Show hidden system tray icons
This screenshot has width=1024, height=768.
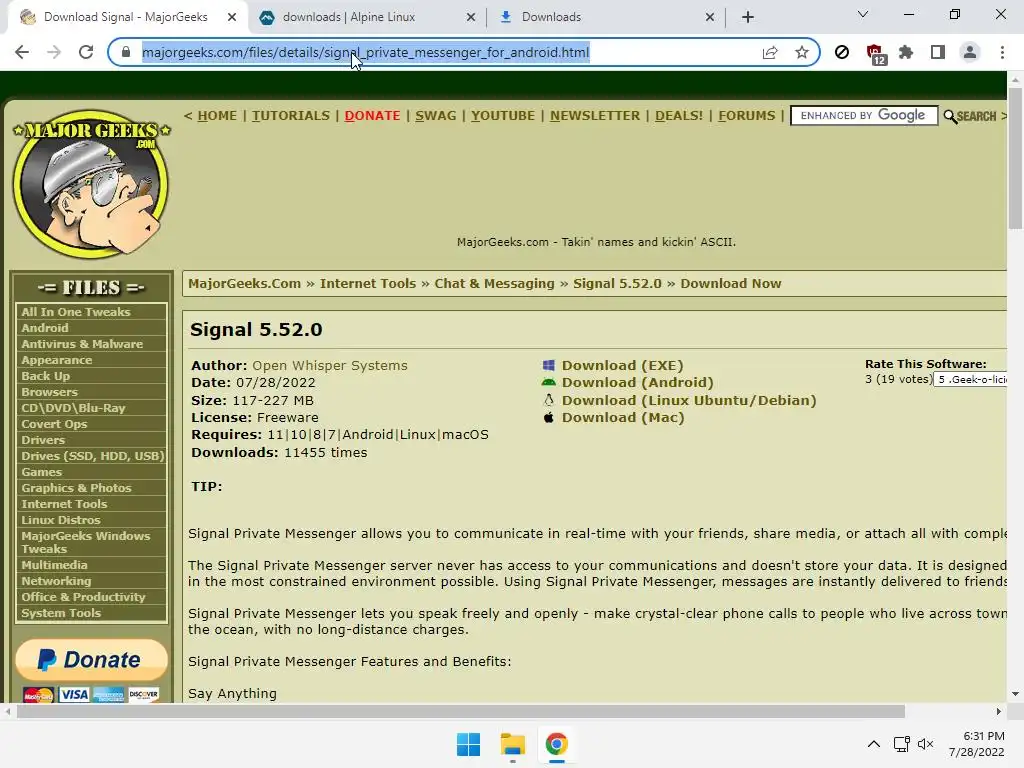pyautogui.click(x=874, y=744)
